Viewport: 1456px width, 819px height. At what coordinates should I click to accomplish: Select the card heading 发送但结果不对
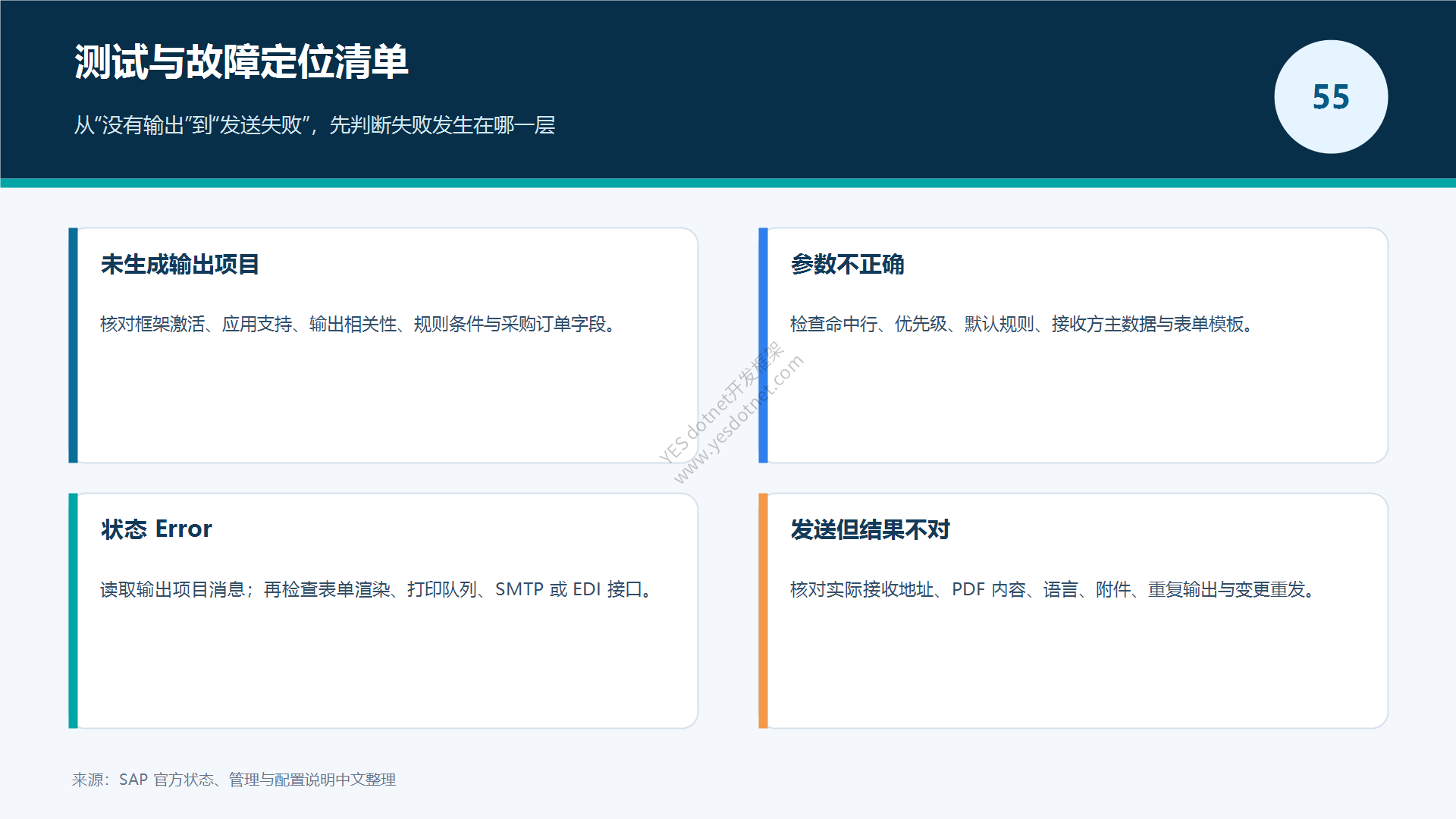(x=870, y=529)
